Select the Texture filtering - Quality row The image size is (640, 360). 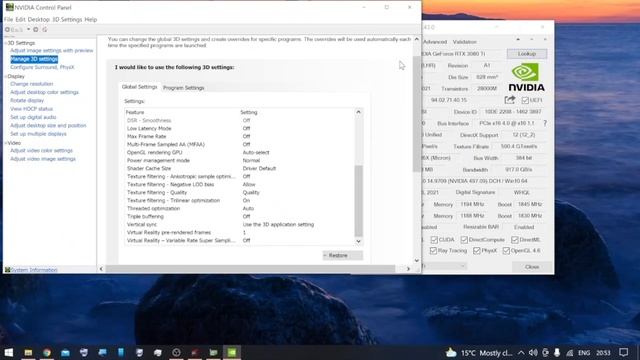[240, 192]
